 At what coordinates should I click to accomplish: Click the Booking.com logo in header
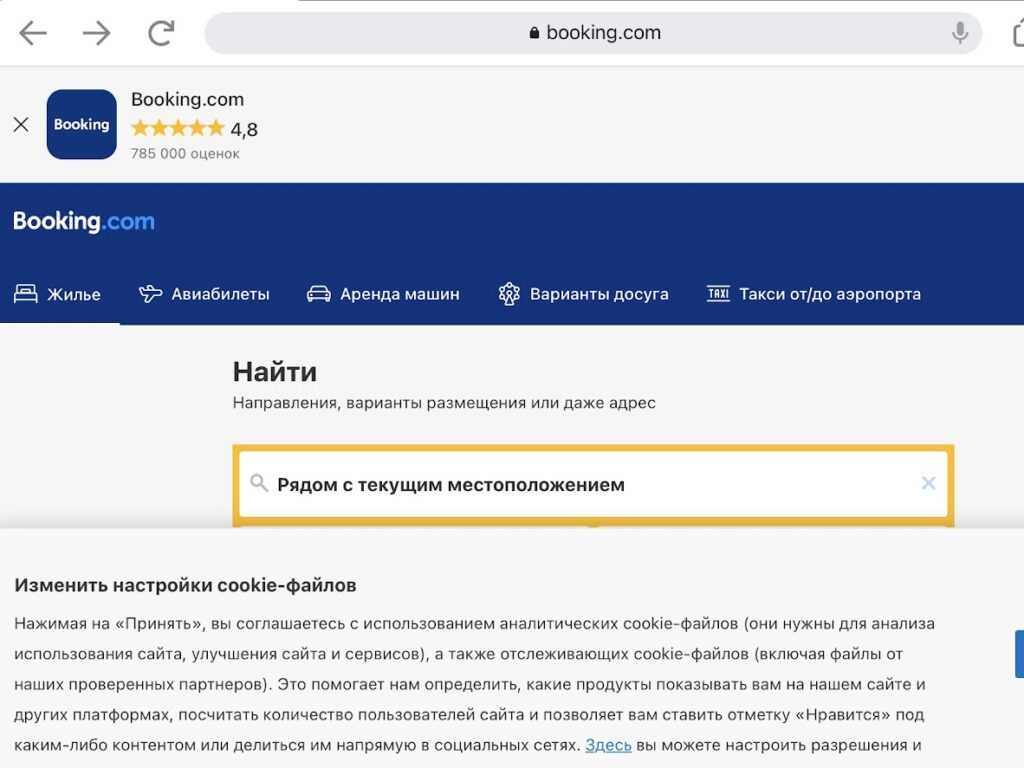(x=84, y=222)
